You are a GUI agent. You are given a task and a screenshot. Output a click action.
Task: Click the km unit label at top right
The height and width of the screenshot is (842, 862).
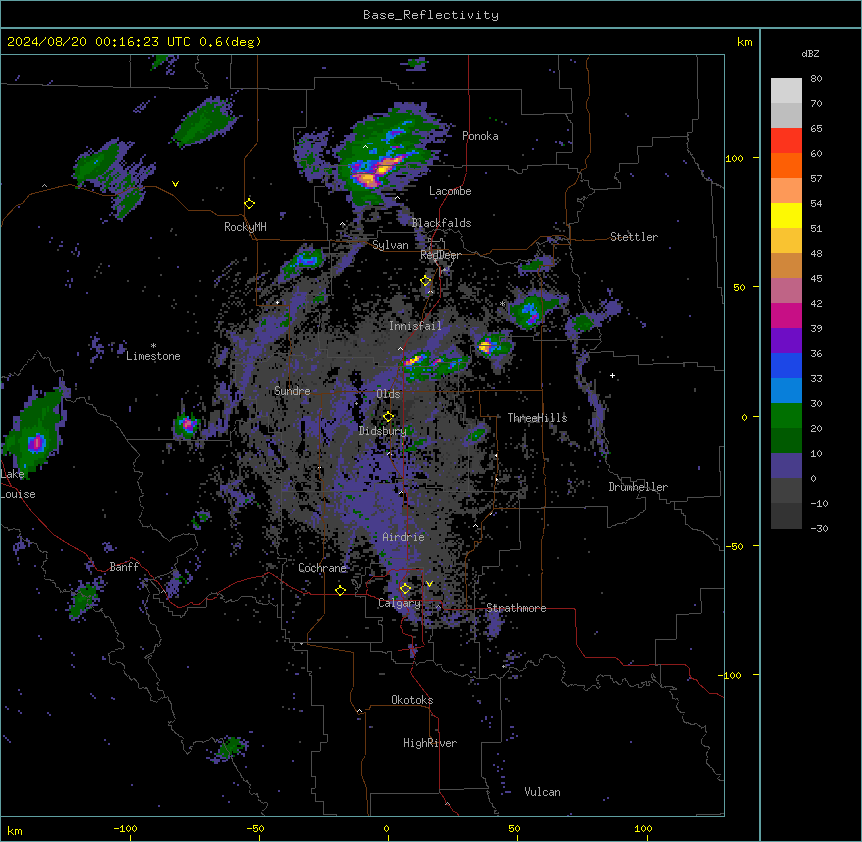point(744,42)
